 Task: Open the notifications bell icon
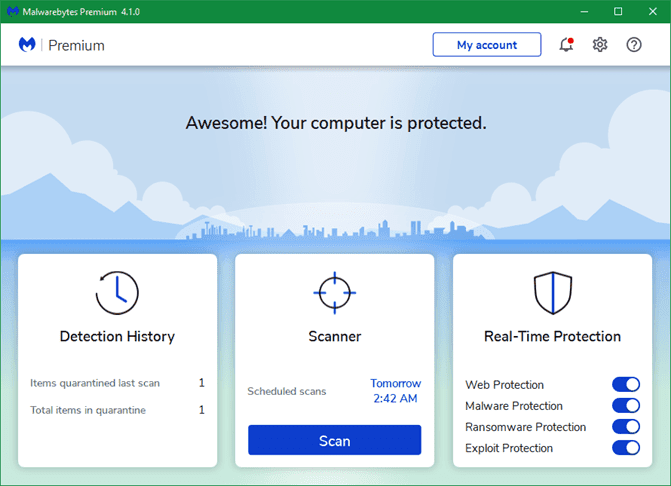click(566, 44)
